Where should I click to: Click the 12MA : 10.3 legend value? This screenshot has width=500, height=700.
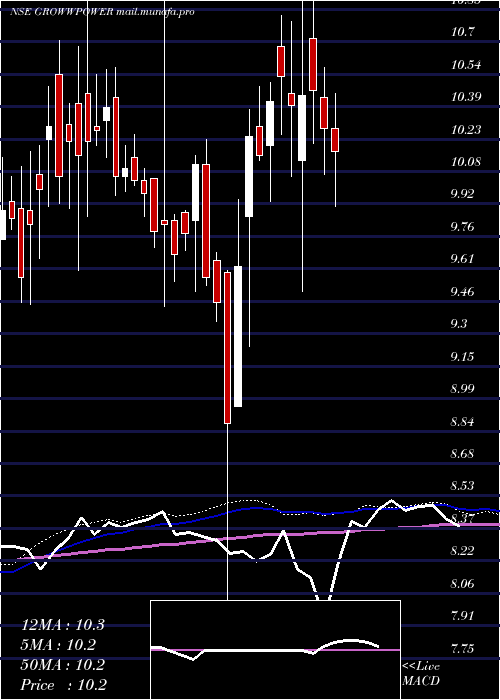[x=62, y=625]
